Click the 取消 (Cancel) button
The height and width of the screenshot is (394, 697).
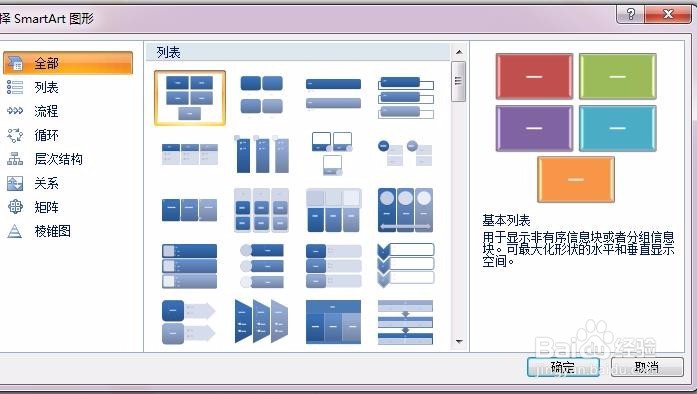coord(647,367)
